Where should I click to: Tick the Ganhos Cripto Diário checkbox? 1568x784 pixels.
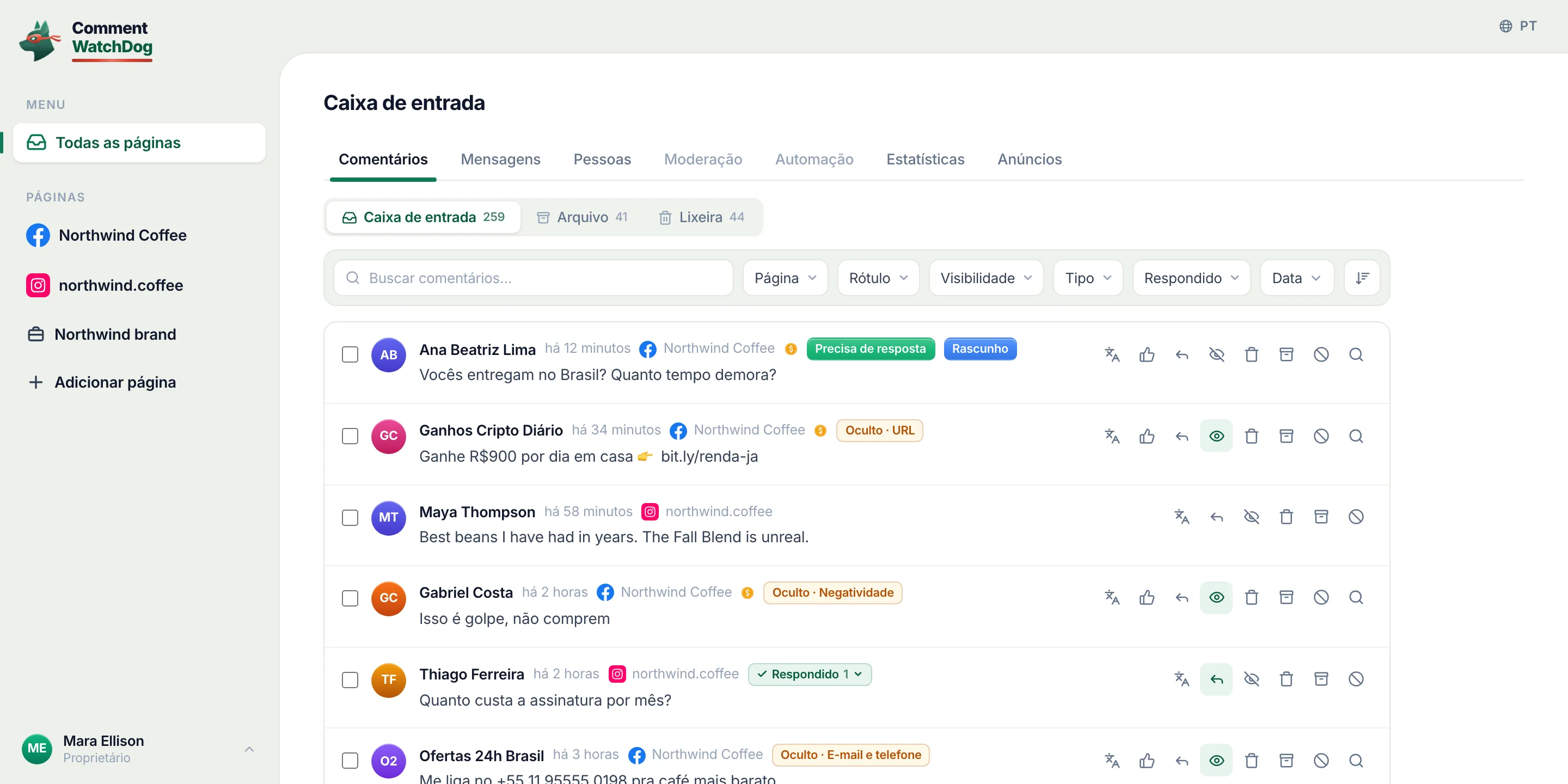(x=350, y=436)
